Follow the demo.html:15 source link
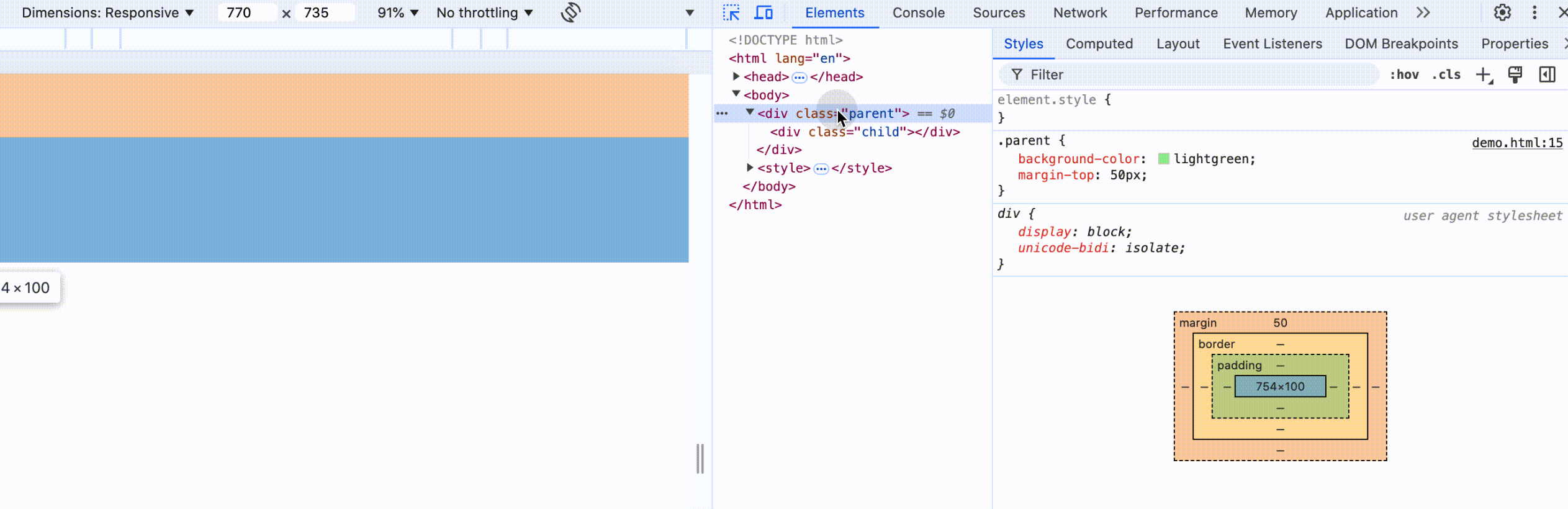This screenshot has width=1568, height=509. pos(1517,143)
